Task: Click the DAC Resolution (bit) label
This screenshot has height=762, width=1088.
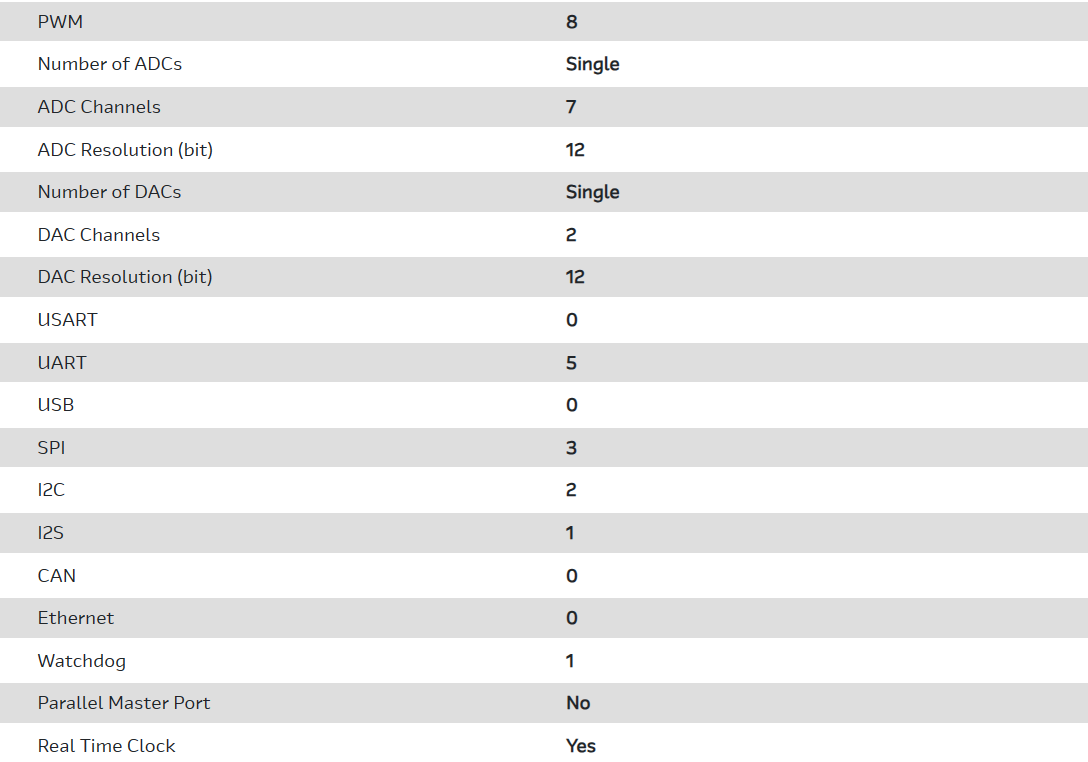Action: (x=125, y=277)
